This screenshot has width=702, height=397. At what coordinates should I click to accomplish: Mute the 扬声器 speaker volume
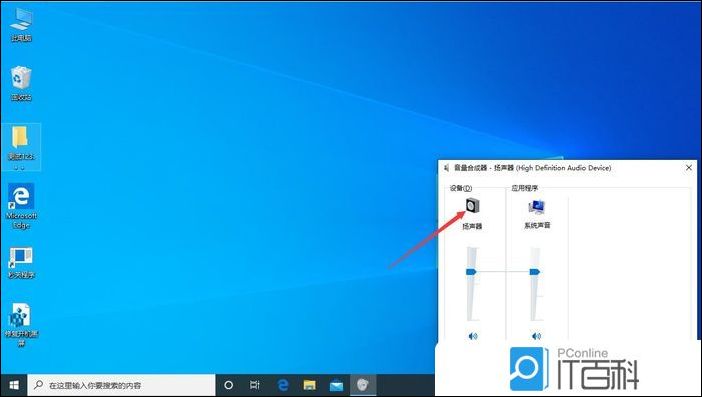473,336
